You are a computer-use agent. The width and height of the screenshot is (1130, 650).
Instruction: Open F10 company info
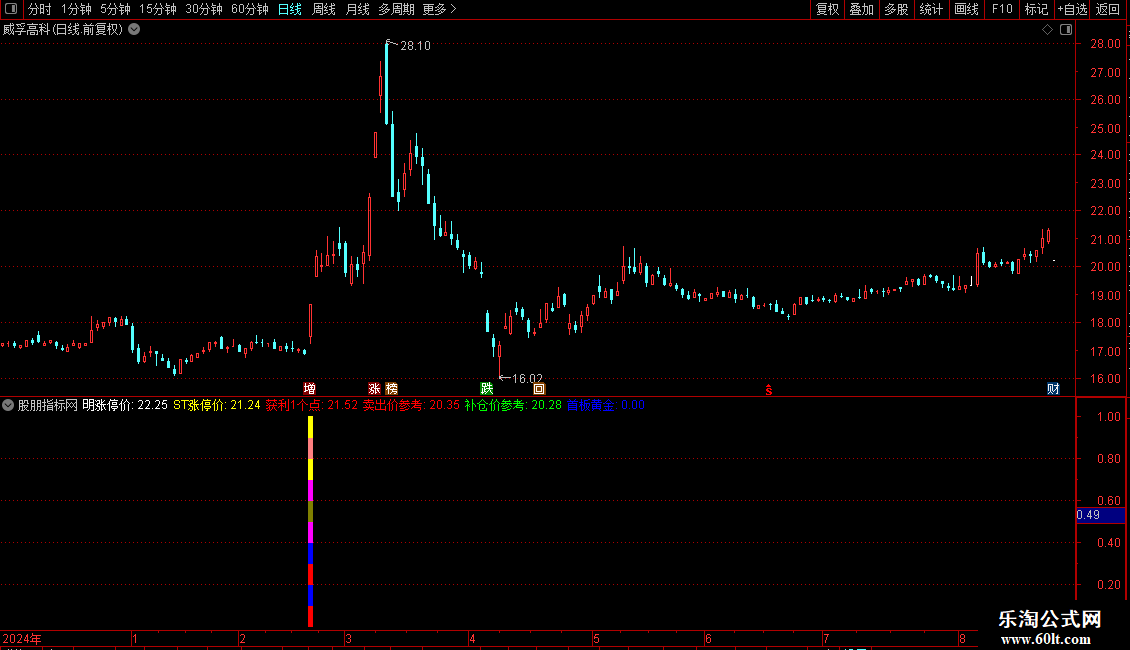(1002, 9)
